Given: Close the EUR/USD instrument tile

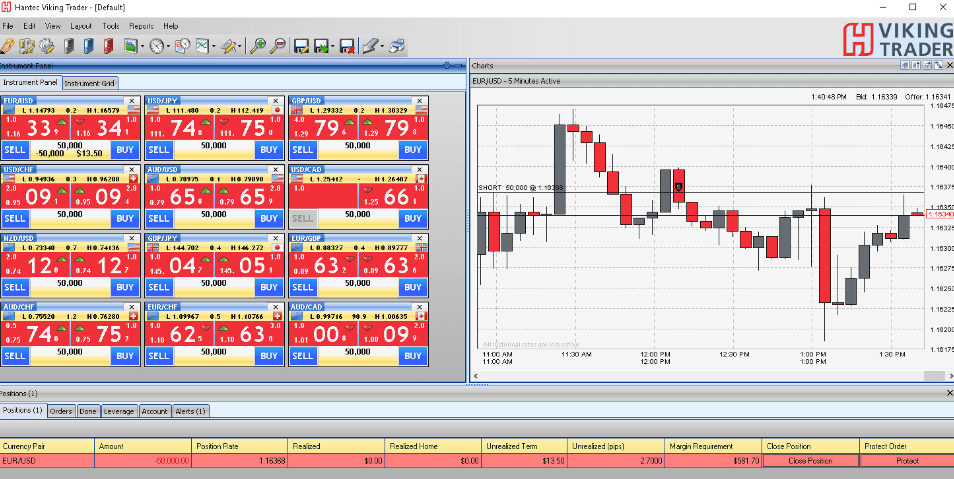Looking at the screenshot, I should 132,101.
